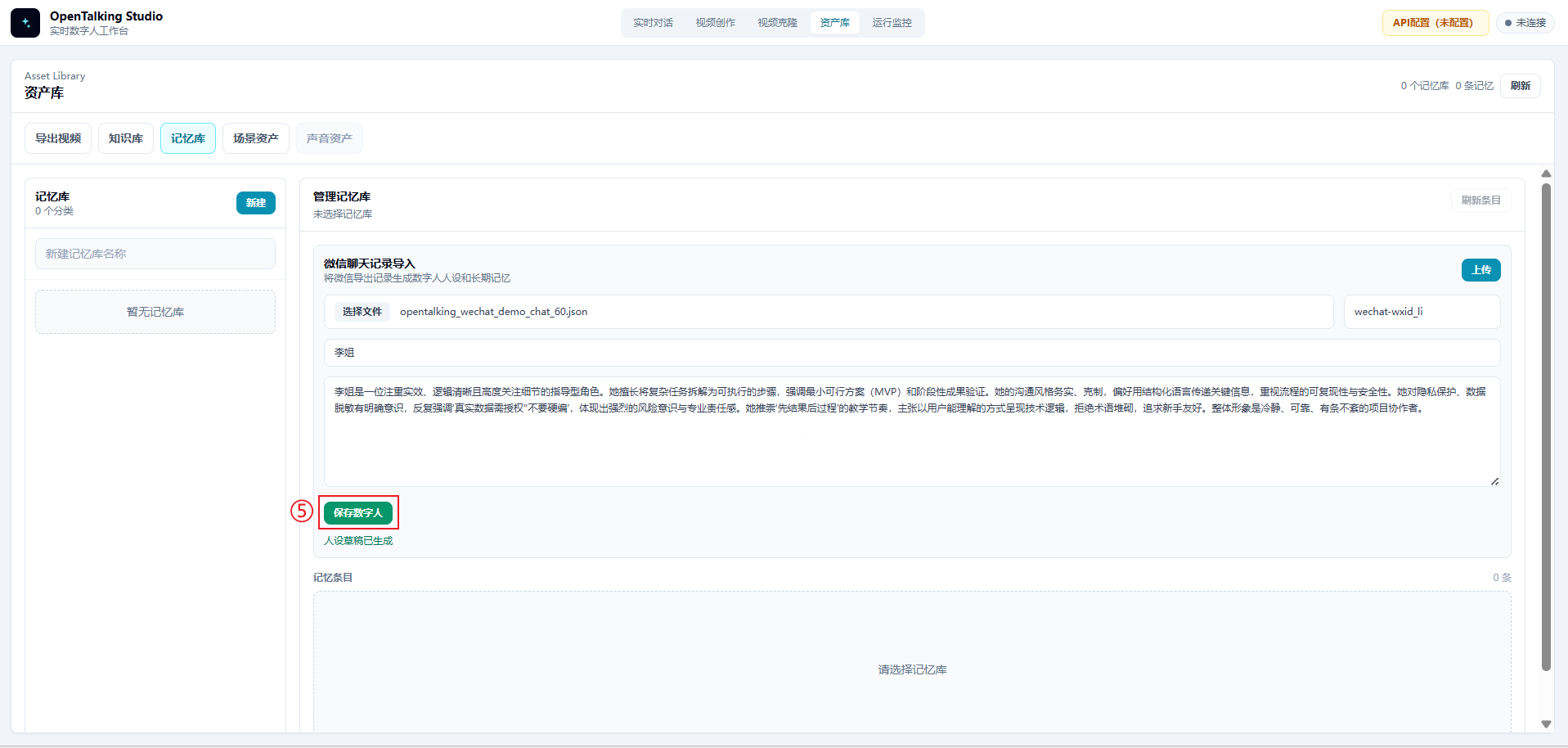Open the 视频克隆 tab
1568x748 pixels.
click(777, 23)
